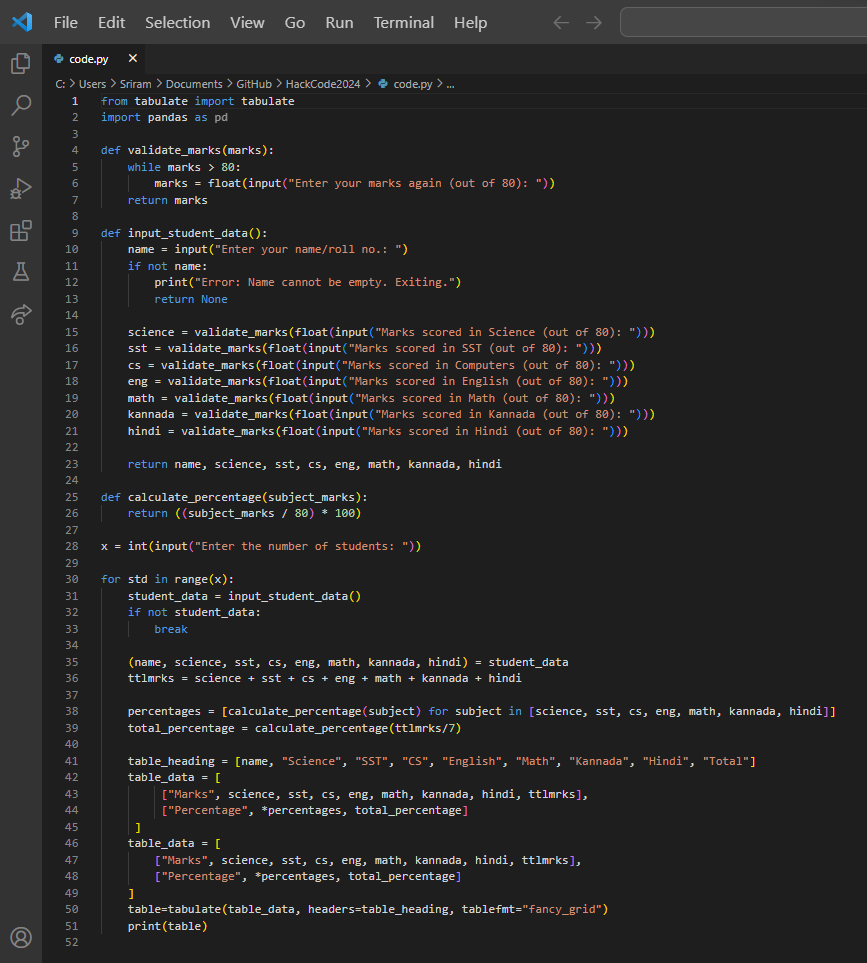Viewport: 867px width, 963px height.
Task: Open the Edit menu
Action: [x=111, y=23]
